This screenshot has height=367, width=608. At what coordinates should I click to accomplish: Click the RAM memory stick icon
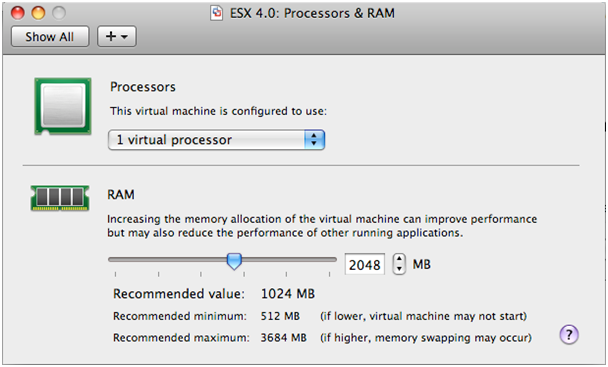pyautogui.click(x=60, y=198)
